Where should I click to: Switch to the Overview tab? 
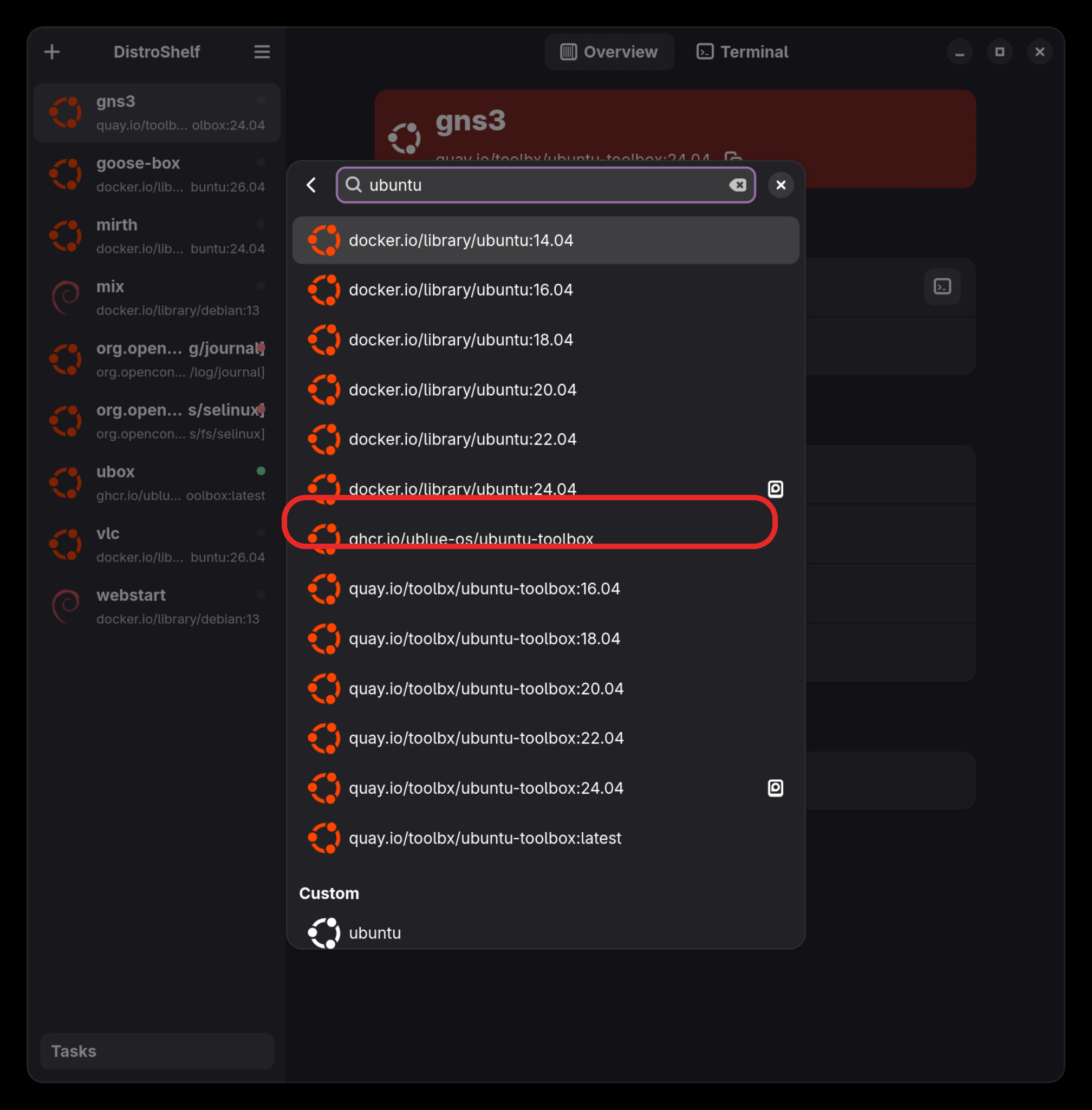(x=609, y=52)
